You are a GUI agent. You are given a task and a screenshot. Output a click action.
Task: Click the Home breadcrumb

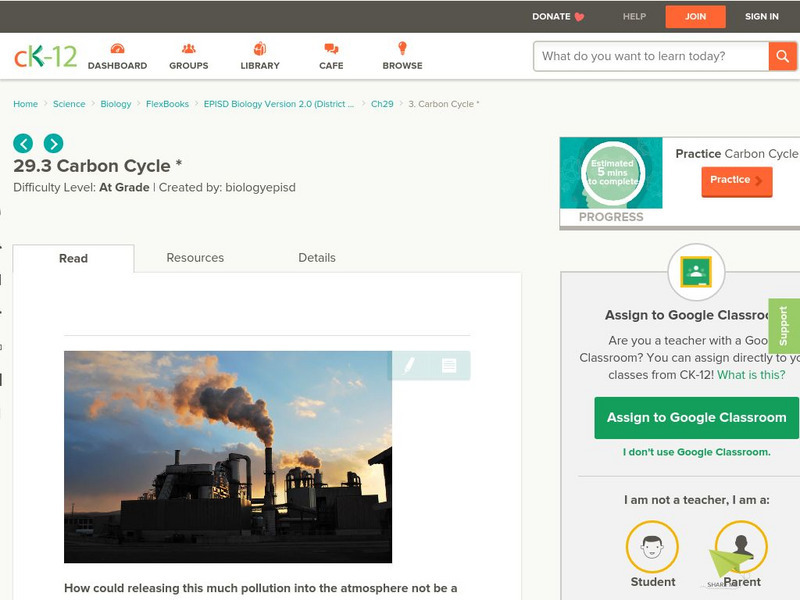(x=26, y=104)
